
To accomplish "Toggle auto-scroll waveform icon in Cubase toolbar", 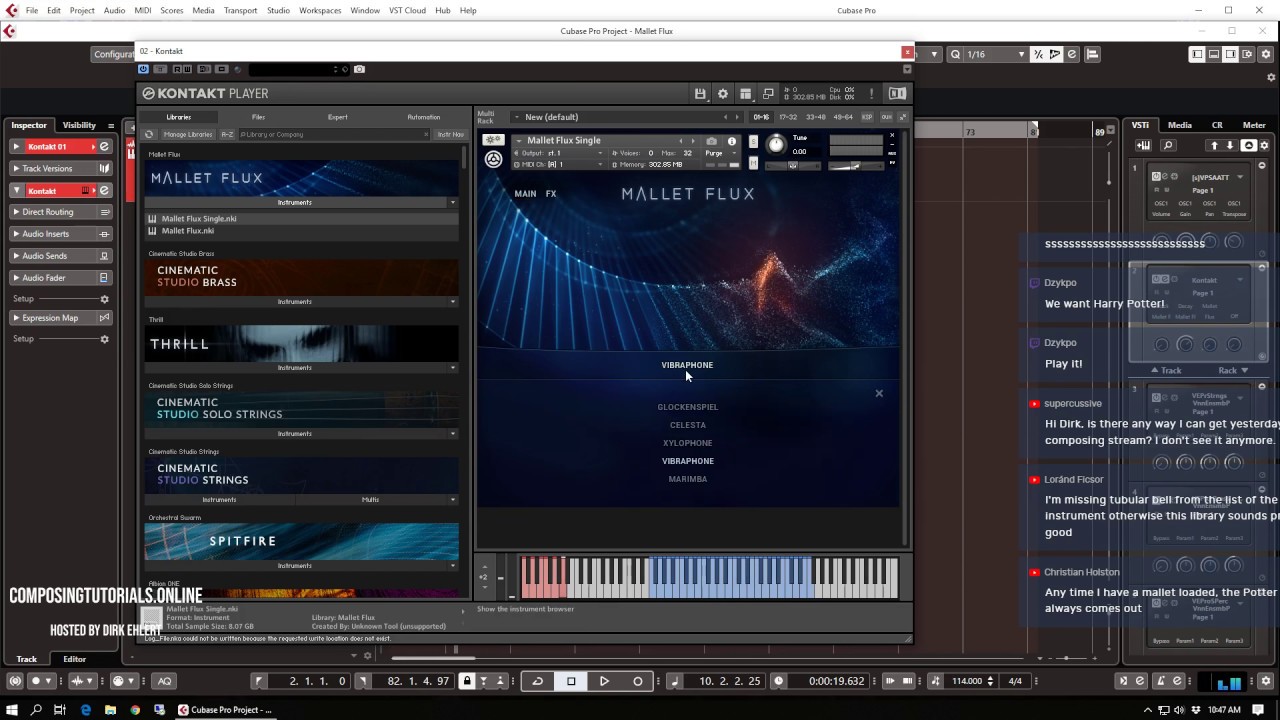I will point(1054,54).
